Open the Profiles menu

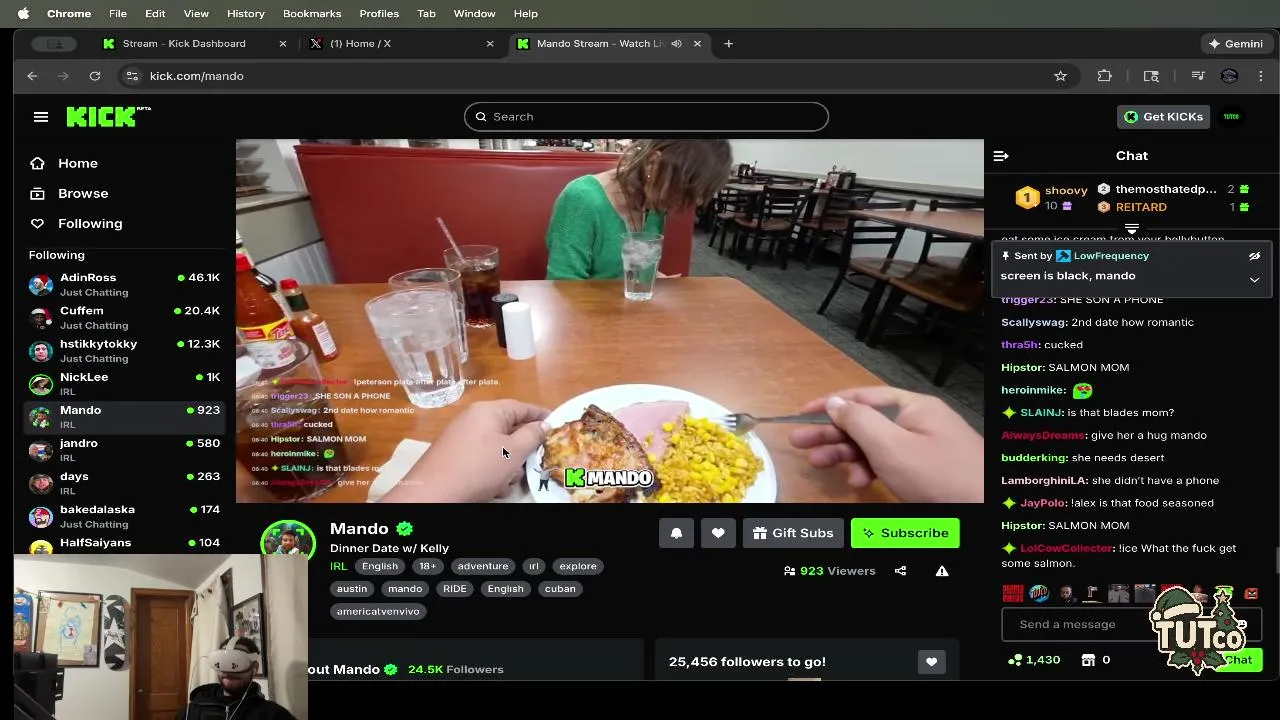point(379,13)
